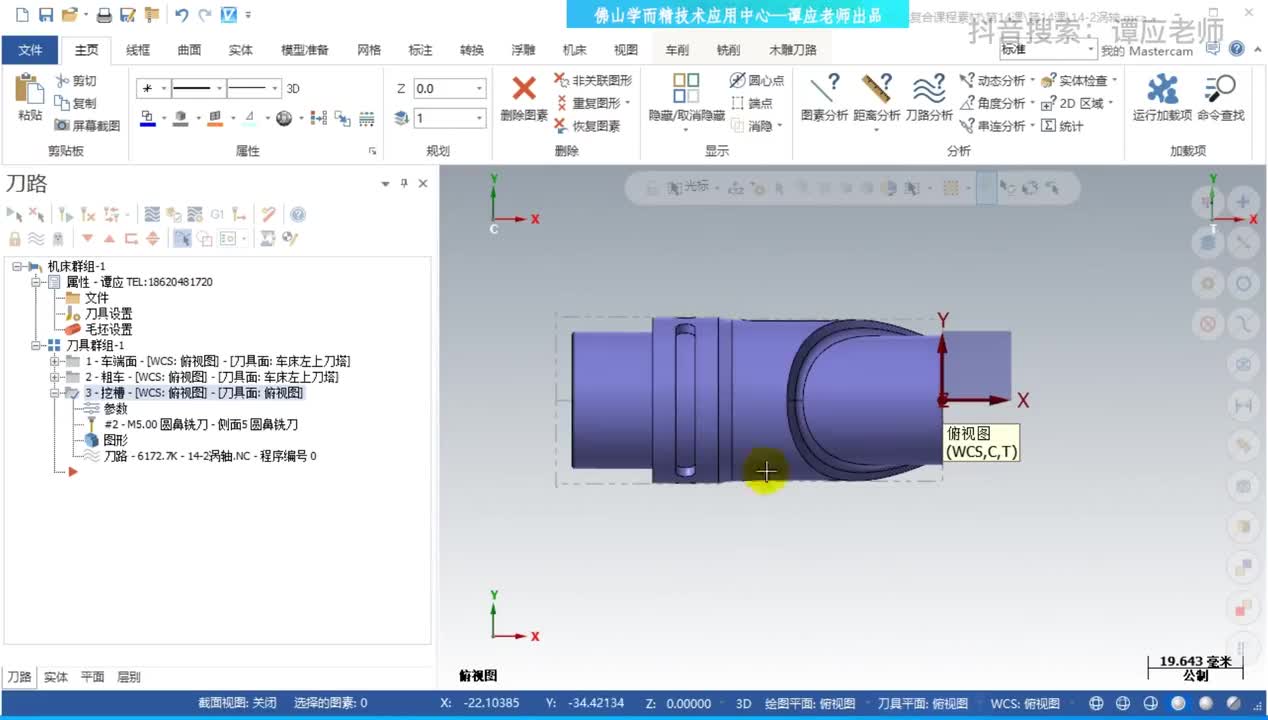
Task: Click the 统计 statistics icon
Action: [x=1048, y=126]
